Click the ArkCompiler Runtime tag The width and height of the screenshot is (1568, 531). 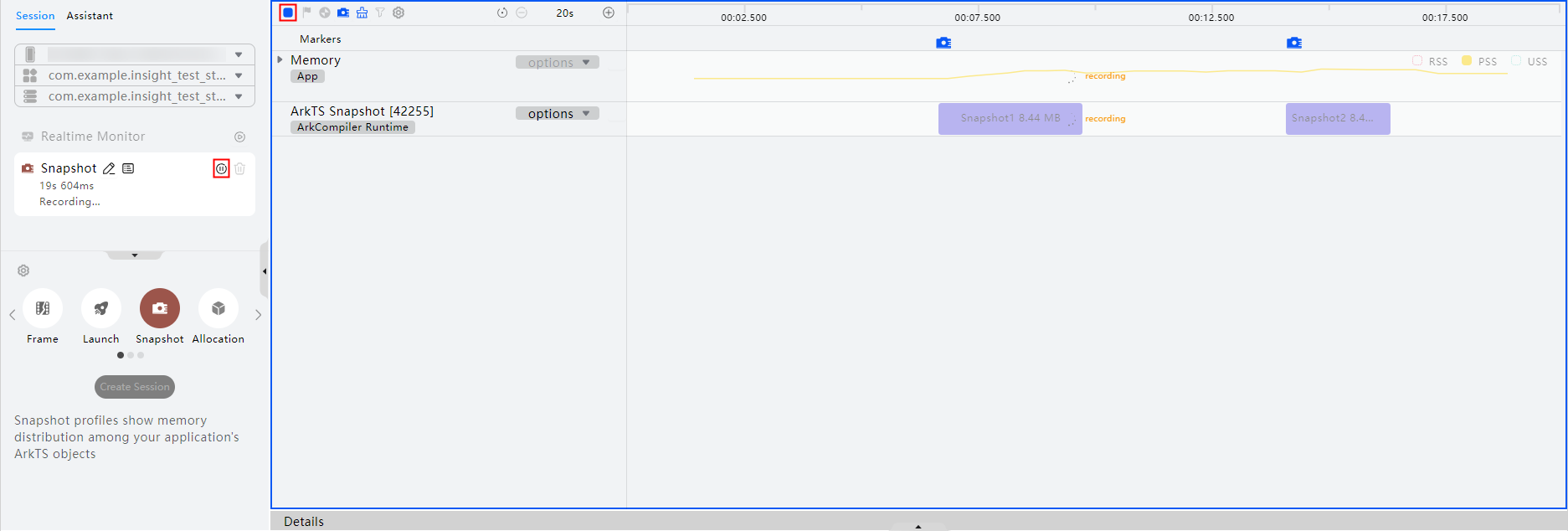352,127
